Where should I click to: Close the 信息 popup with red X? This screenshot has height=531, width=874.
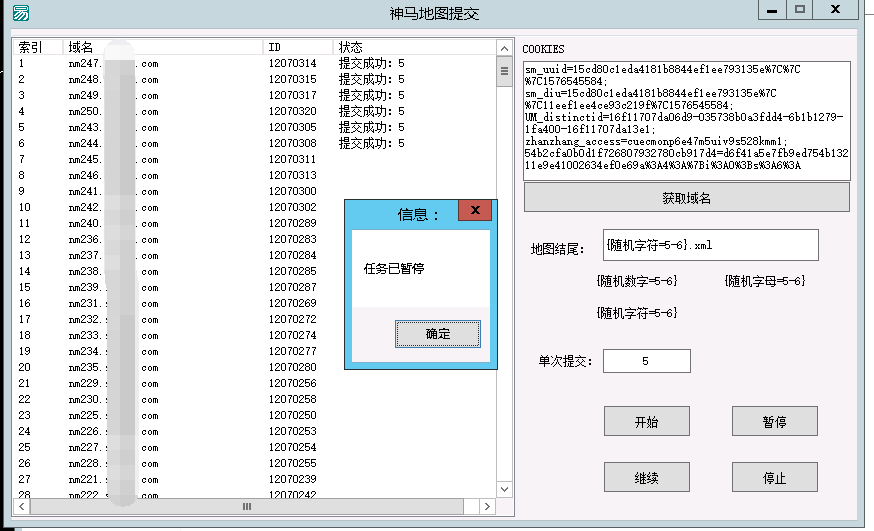pos(475,210)
